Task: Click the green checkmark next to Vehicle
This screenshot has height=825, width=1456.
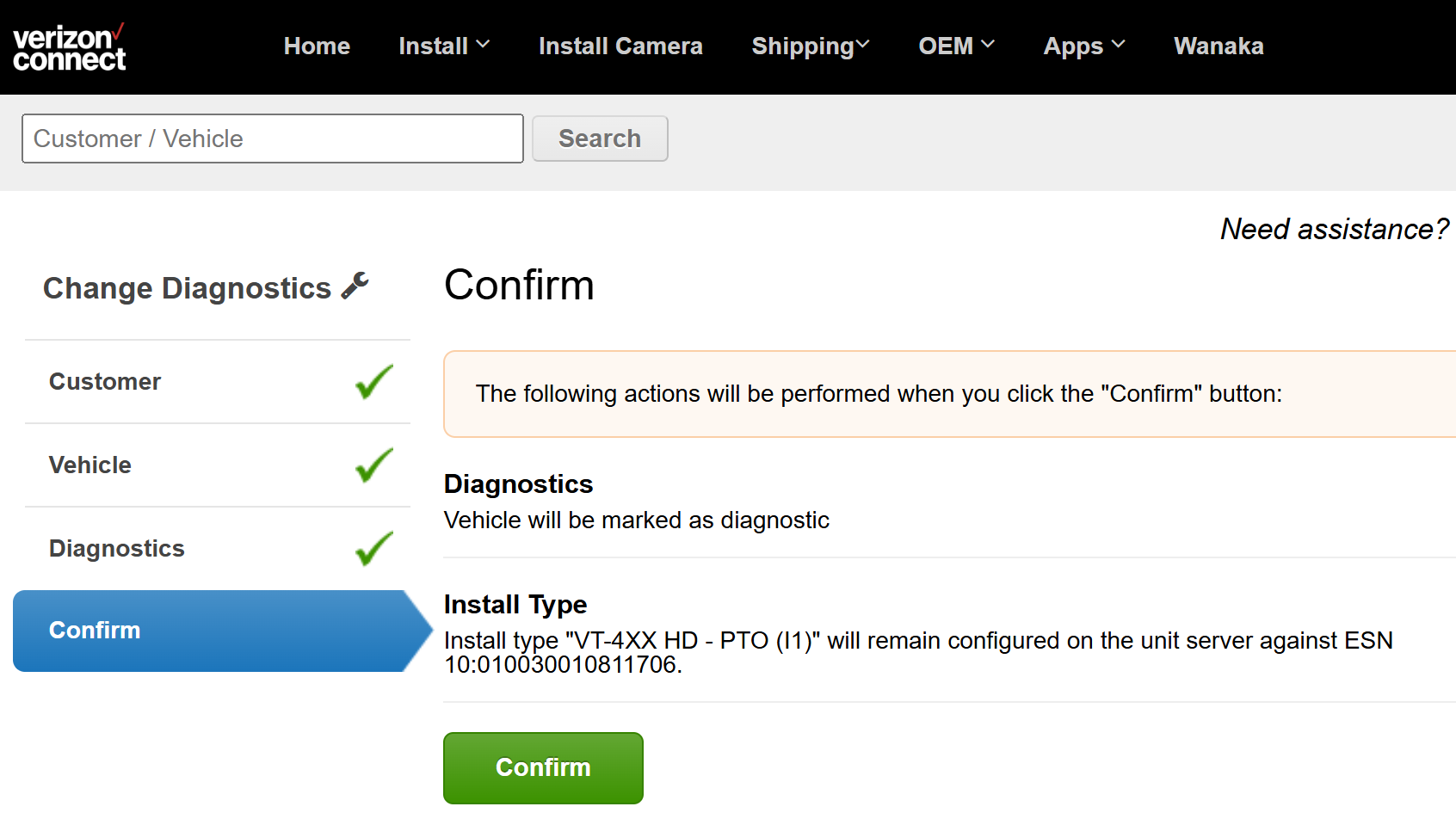Action: click(x=374, y=465)
